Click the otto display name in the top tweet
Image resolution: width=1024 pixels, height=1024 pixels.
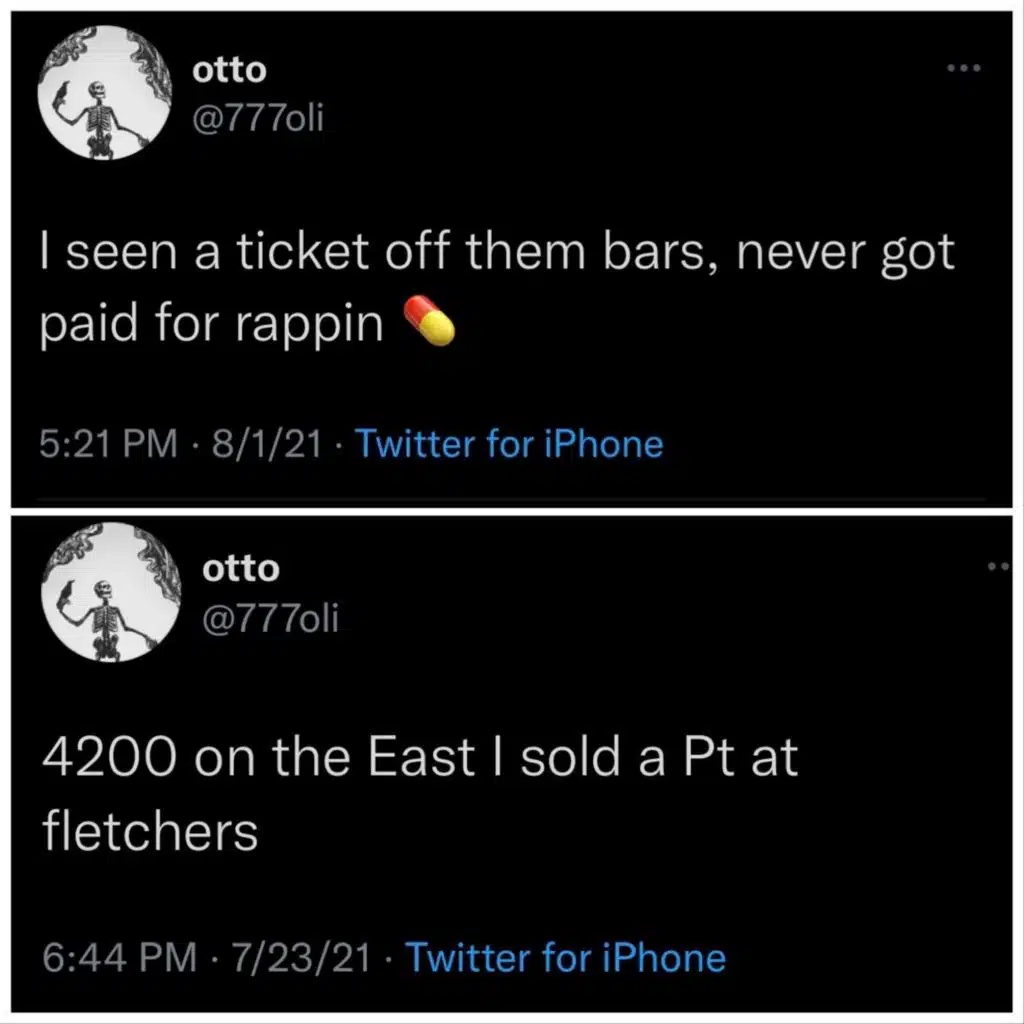pyautogui.click(x=229, y=72)
